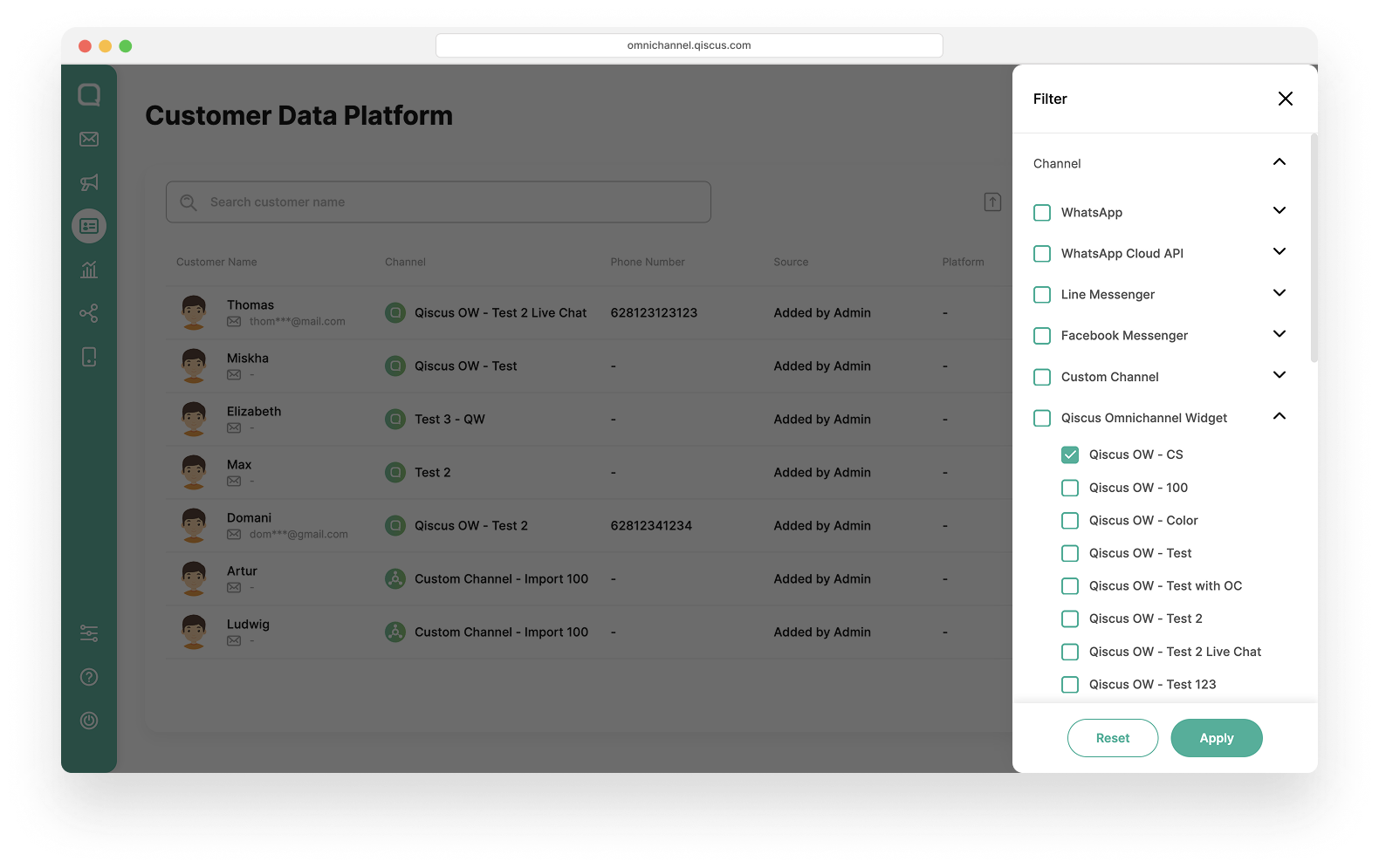Check the Qiscus OW - Test checkbox
The height and width of the screenshot is (868, 1379).
point(1070,553)
